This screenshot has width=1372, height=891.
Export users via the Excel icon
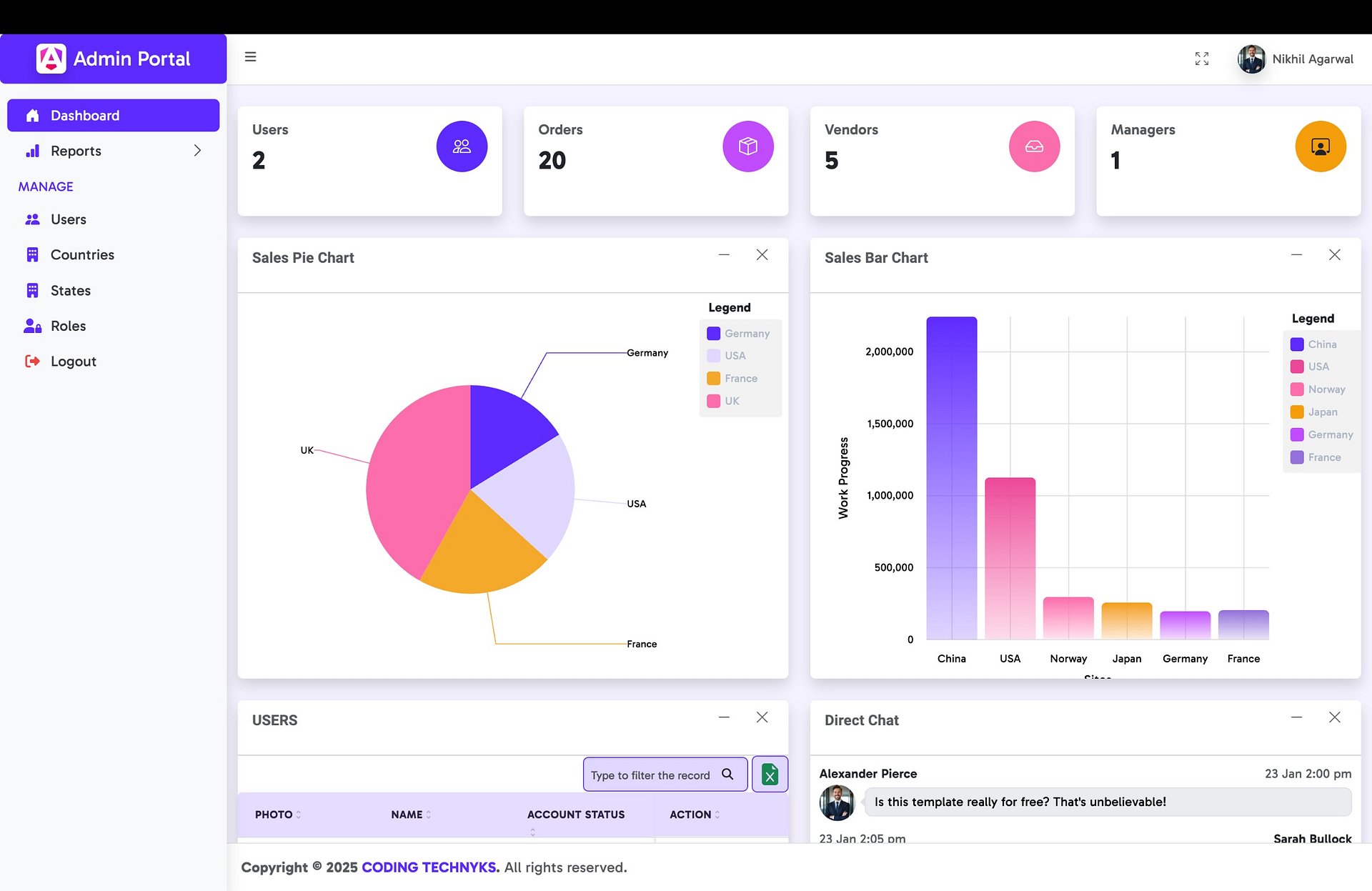(770, 774)
